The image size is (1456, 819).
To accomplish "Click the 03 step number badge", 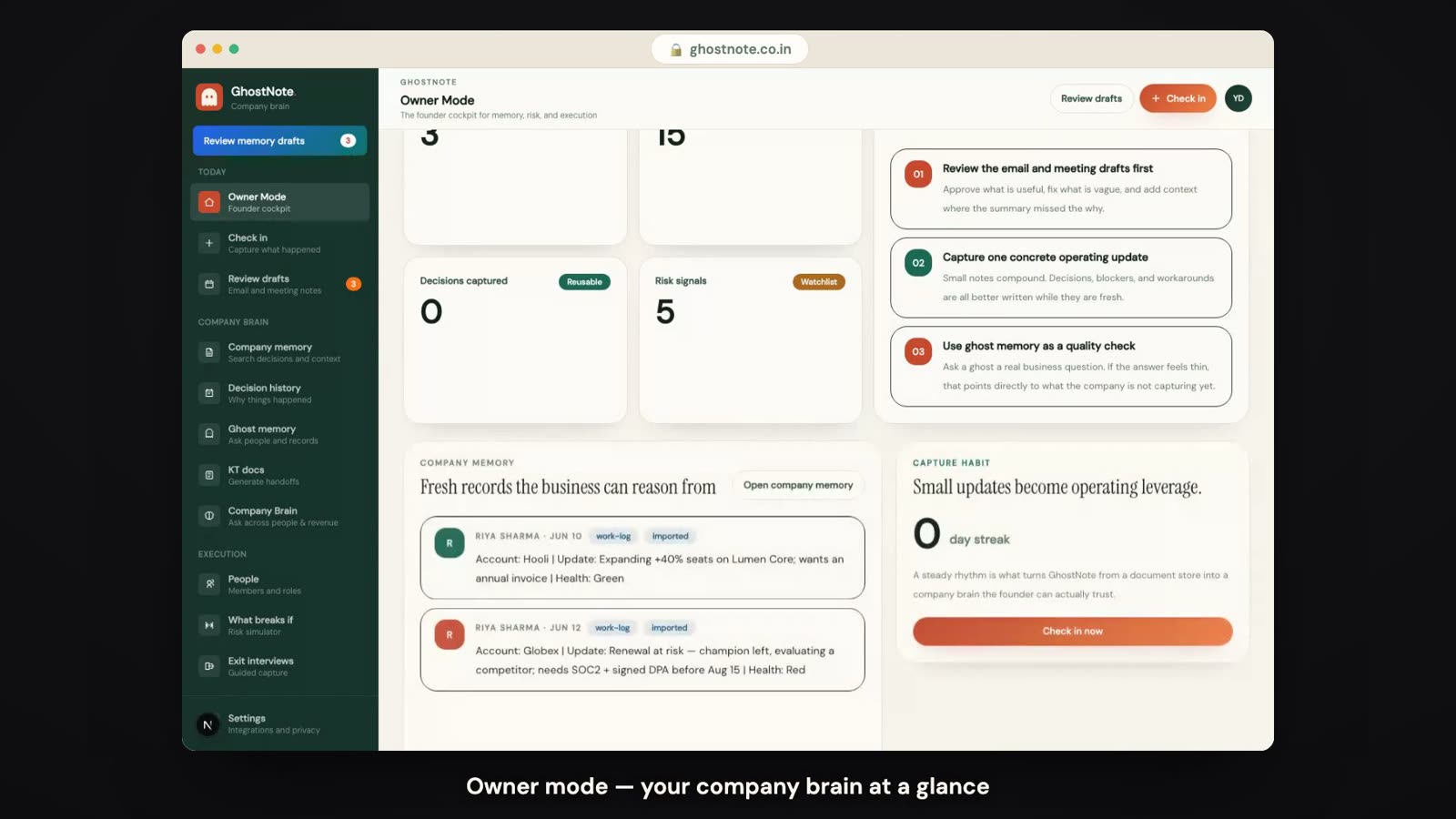I will coord(918,351).
